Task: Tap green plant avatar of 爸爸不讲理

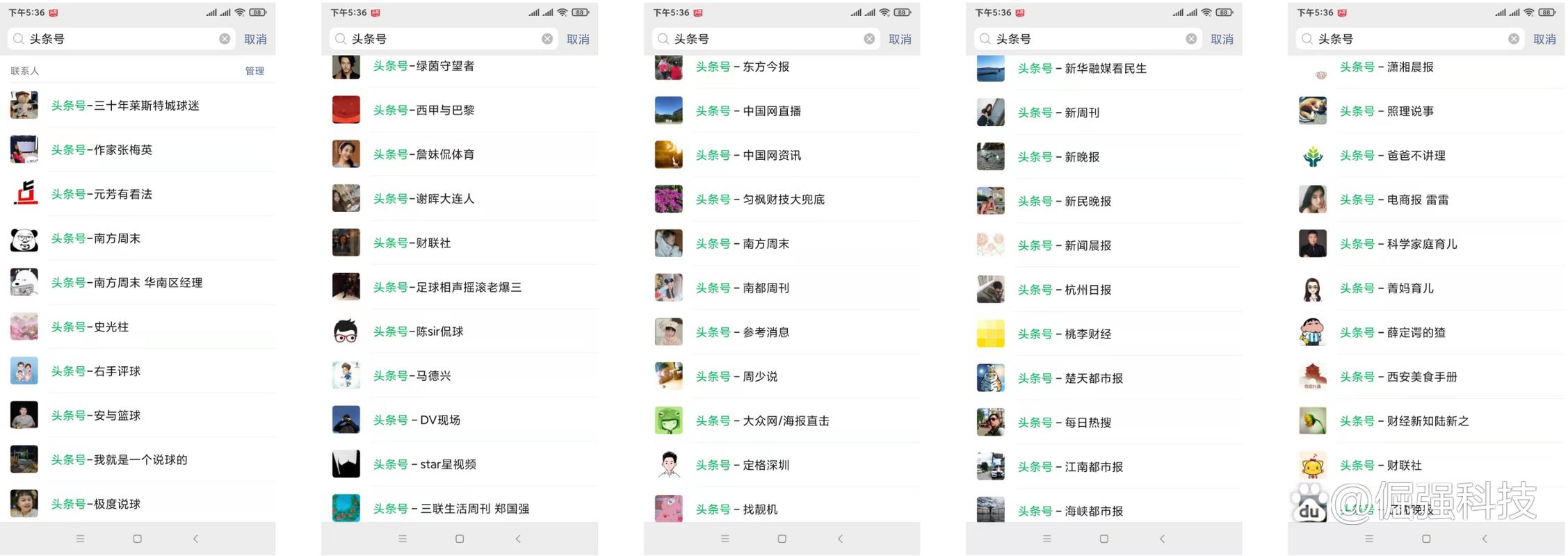Action: (x=1313, y=156)
